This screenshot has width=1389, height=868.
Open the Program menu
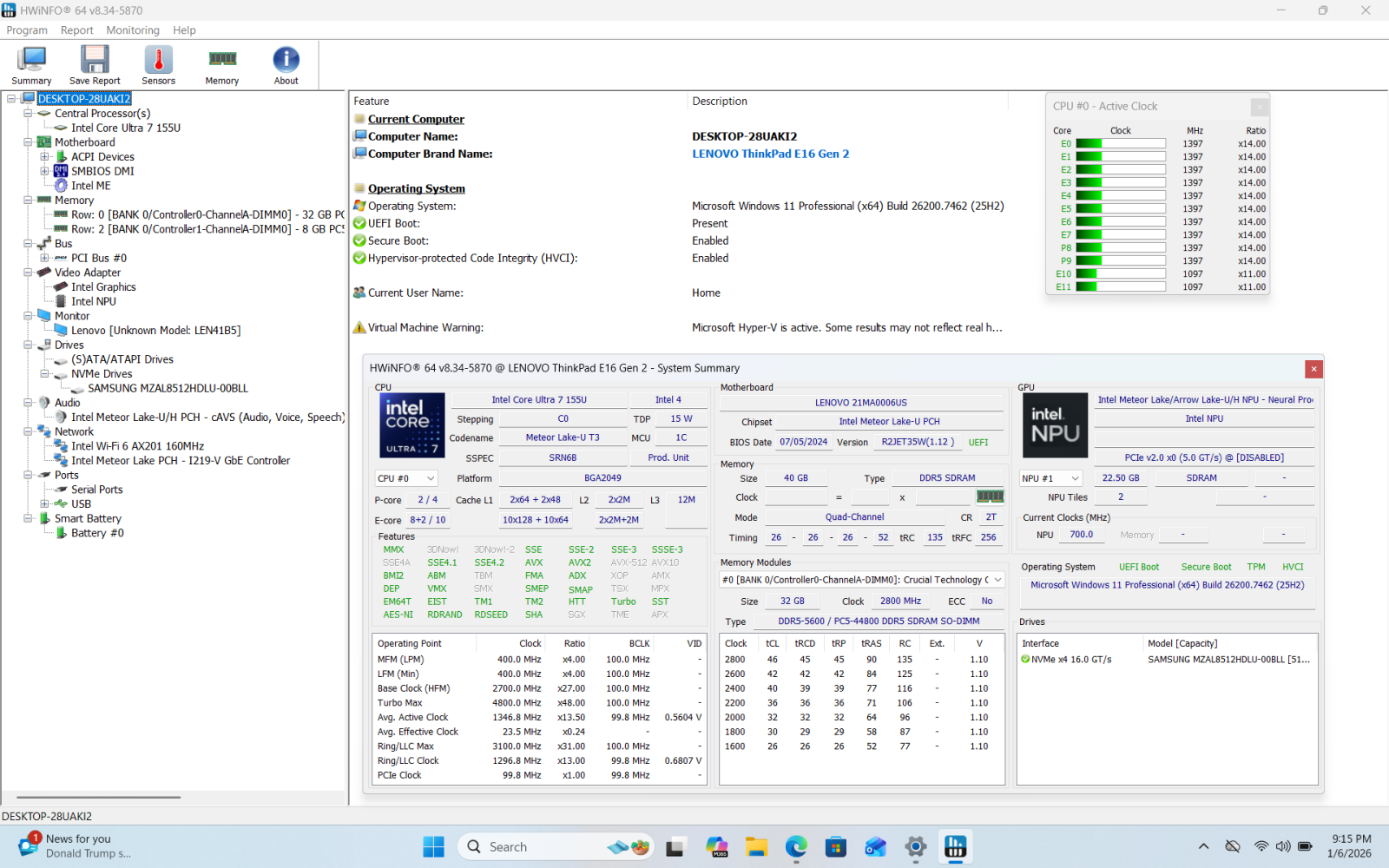pos(27,30)
